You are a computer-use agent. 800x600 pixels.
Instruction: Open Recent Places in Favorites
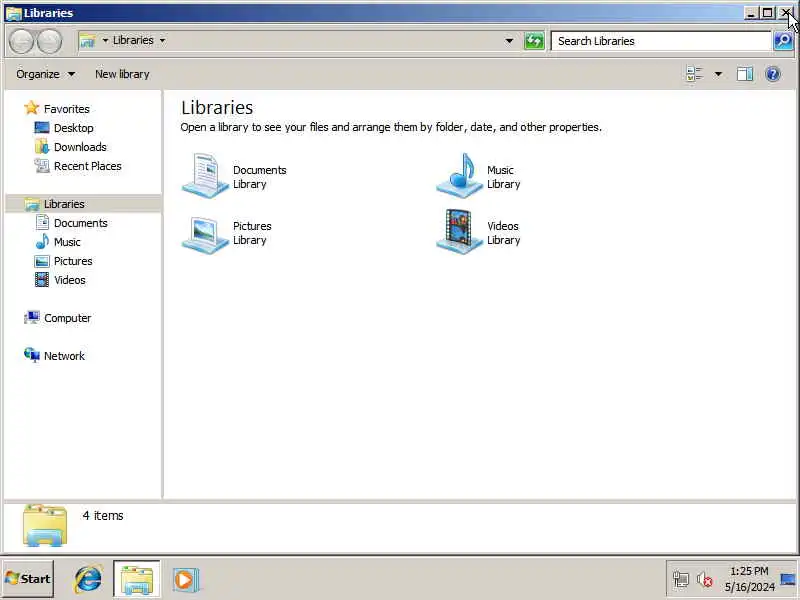[x=87, y=166]
